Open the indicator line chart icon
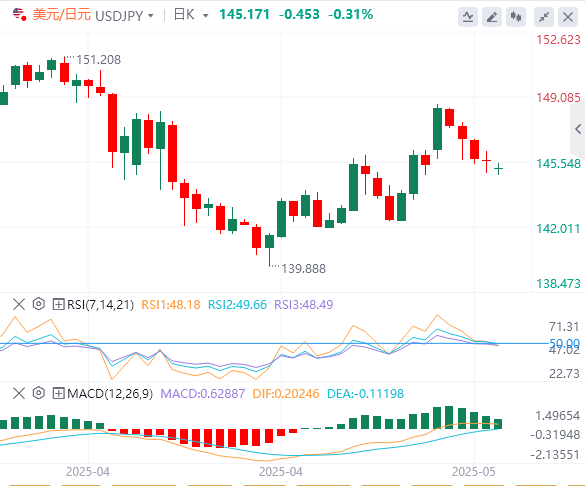The height and width of the screenshot is (486, 585). 468,17
